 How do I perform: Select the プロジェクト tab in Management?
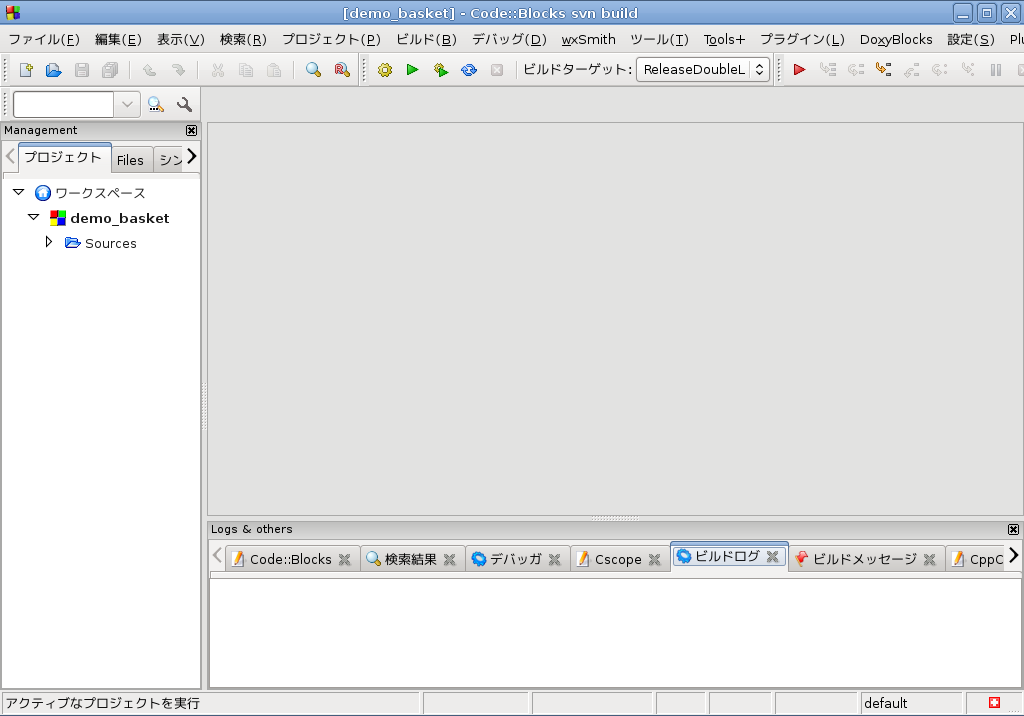[x=63, y=157]
